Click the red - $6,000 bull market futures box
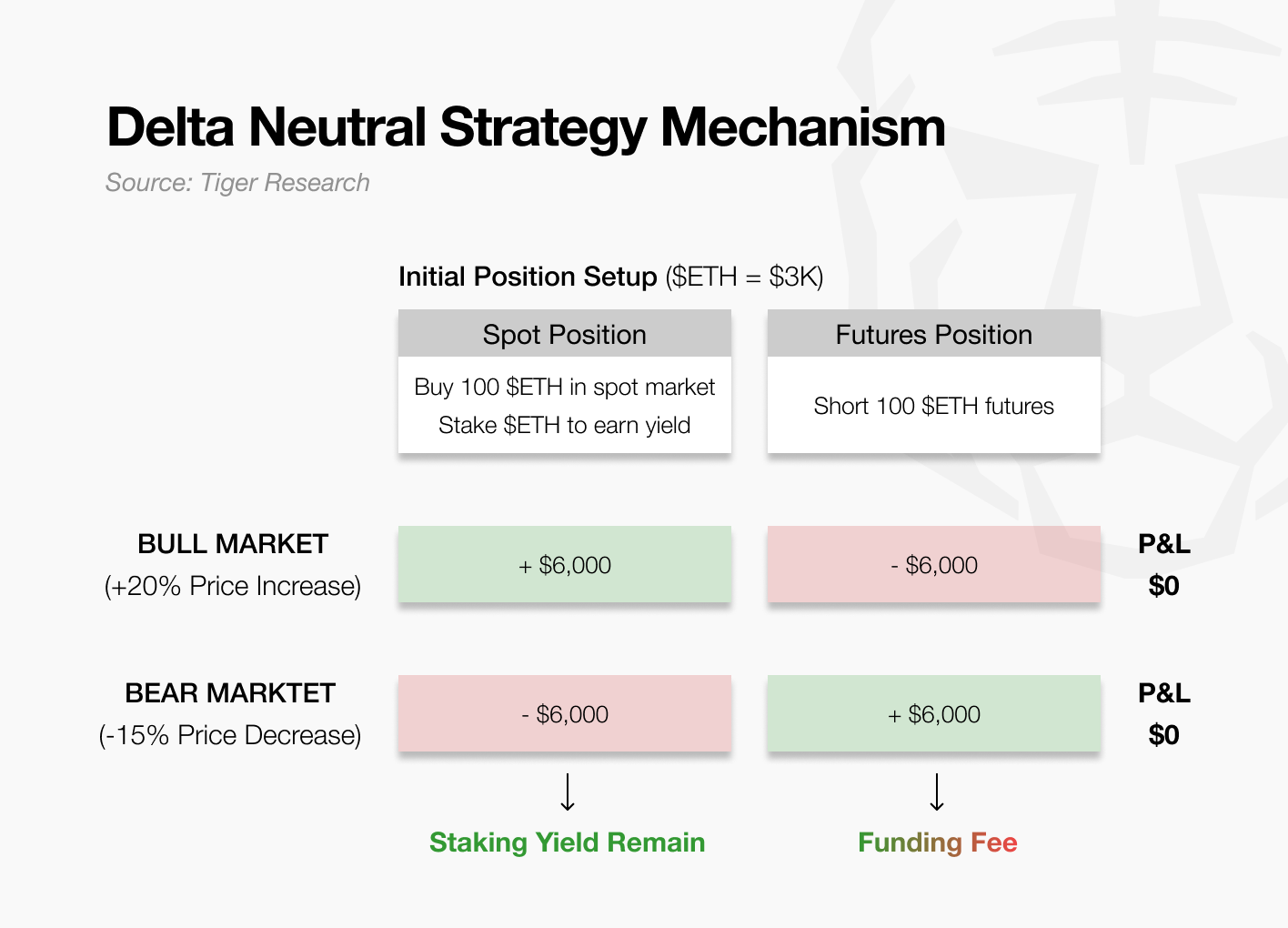 coord(934,564)
